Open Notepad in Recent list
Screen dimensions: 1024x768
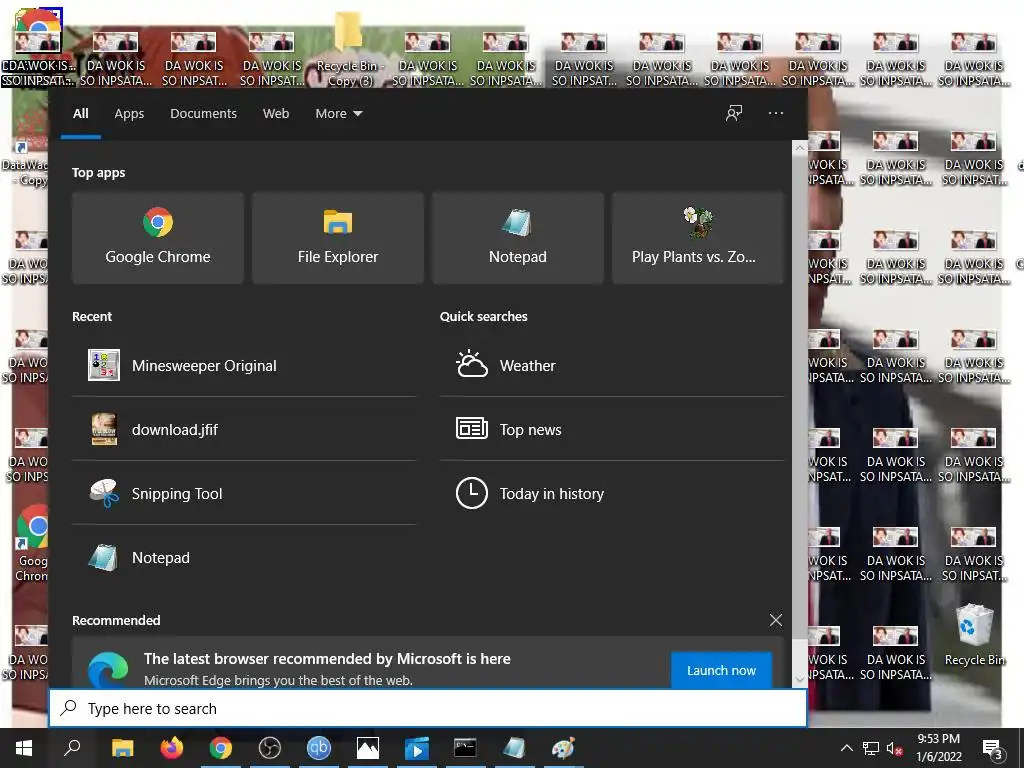click(x=244, y=558)
